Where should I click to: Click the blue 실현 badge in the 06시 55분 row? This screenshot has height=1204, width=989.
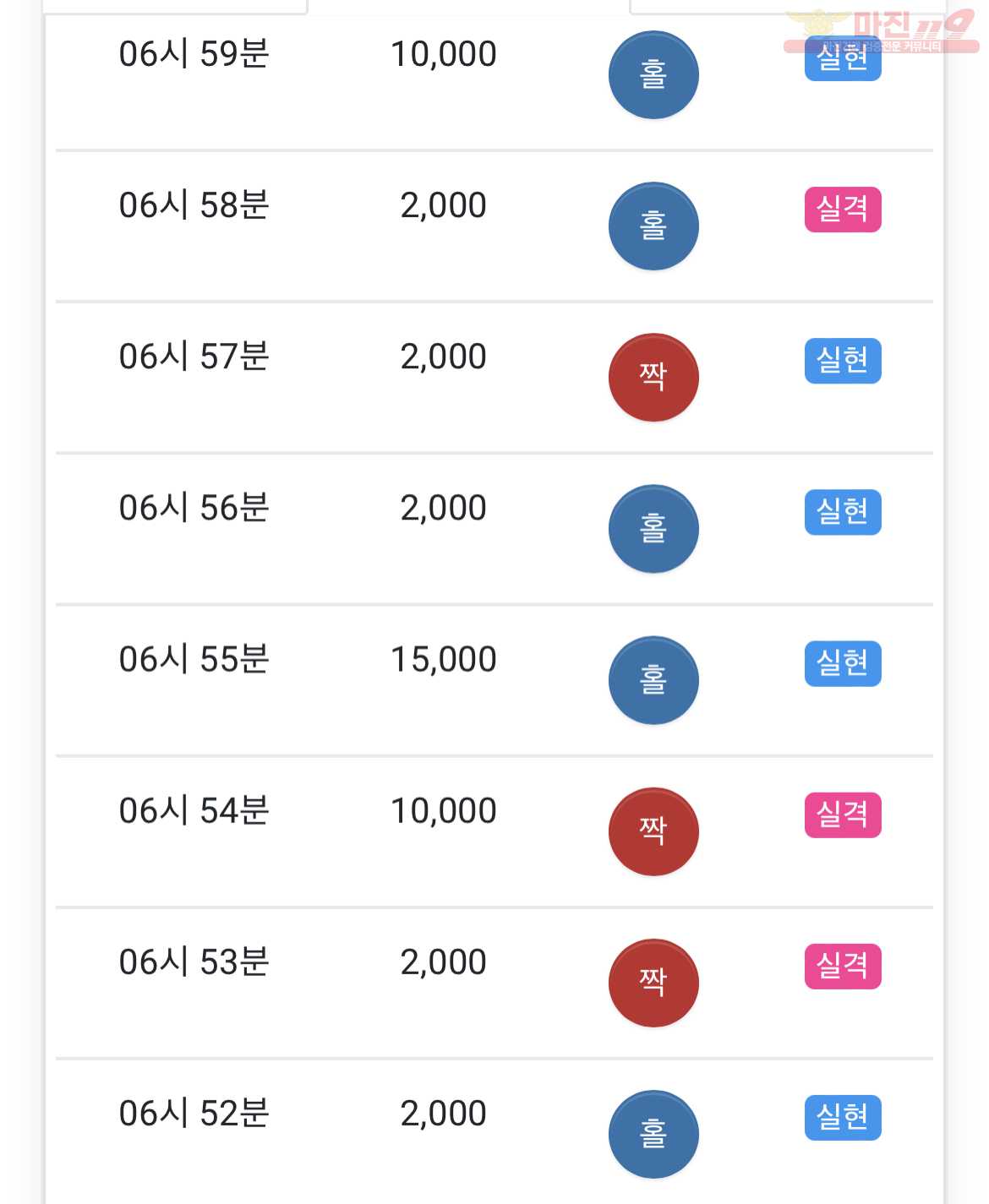click(x=843, y=663)
